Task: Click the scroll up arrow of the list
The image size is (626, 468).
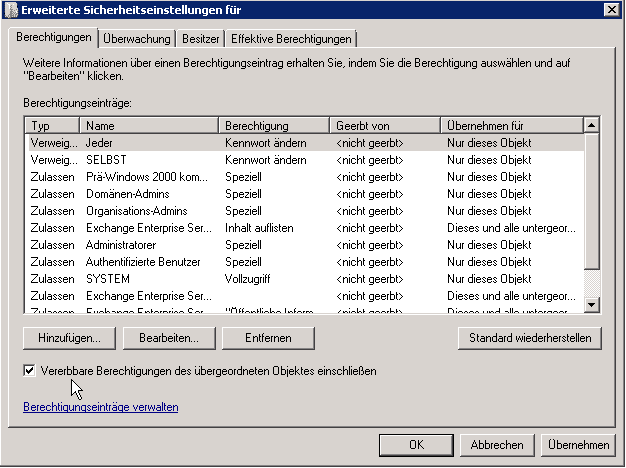Action: [x=592, y=125]
